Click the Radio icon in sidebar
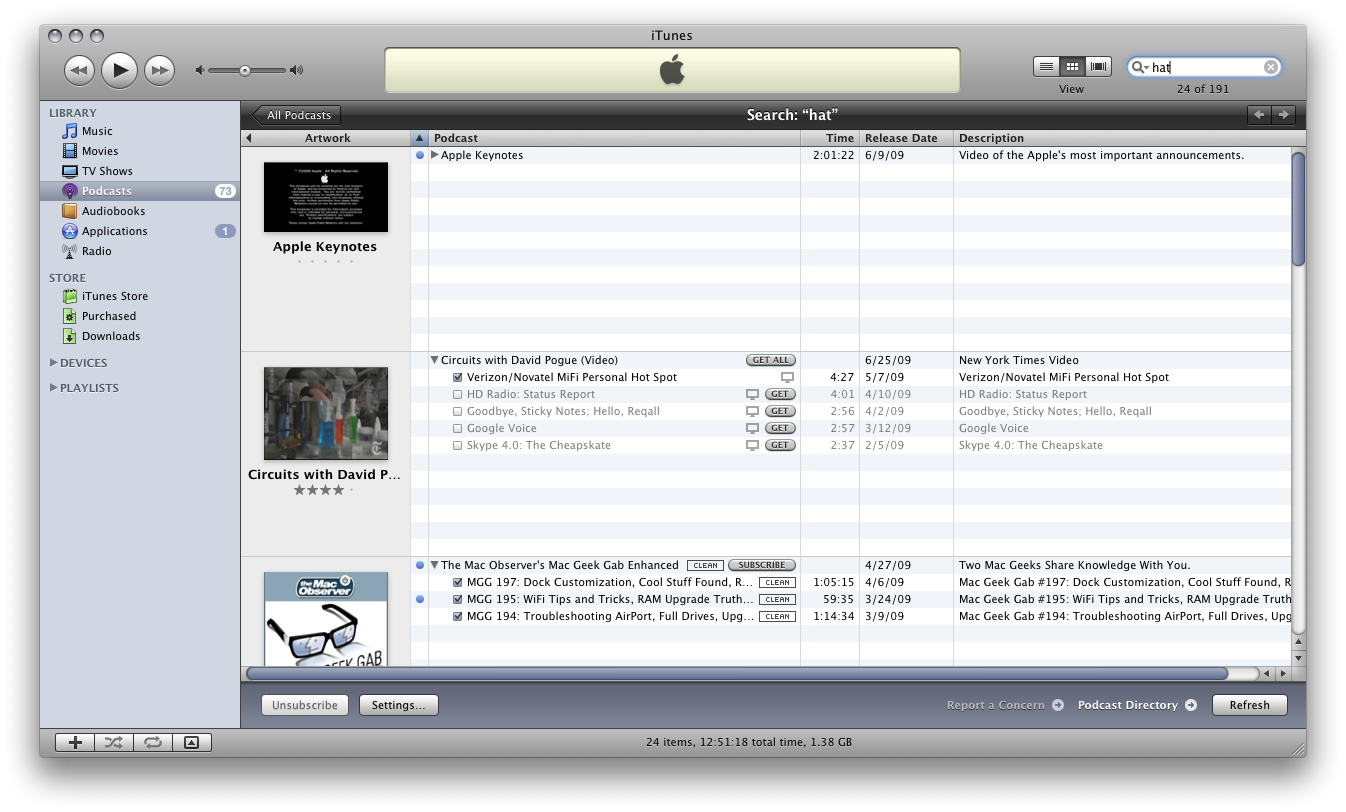This screenshot has height=812, width=1346. [x=69, y=251]
